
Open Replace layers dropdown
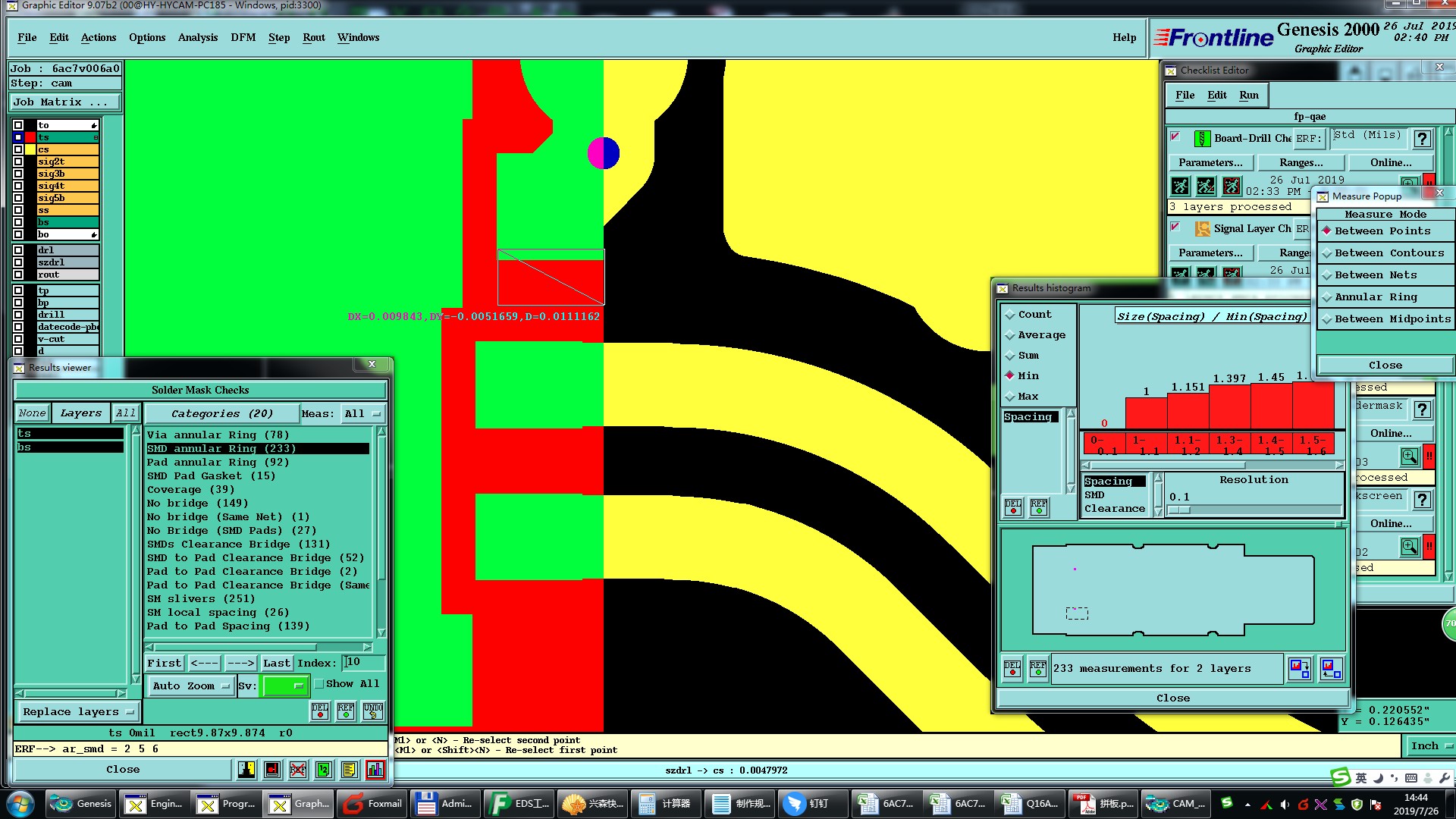click(x=78, y=712)
